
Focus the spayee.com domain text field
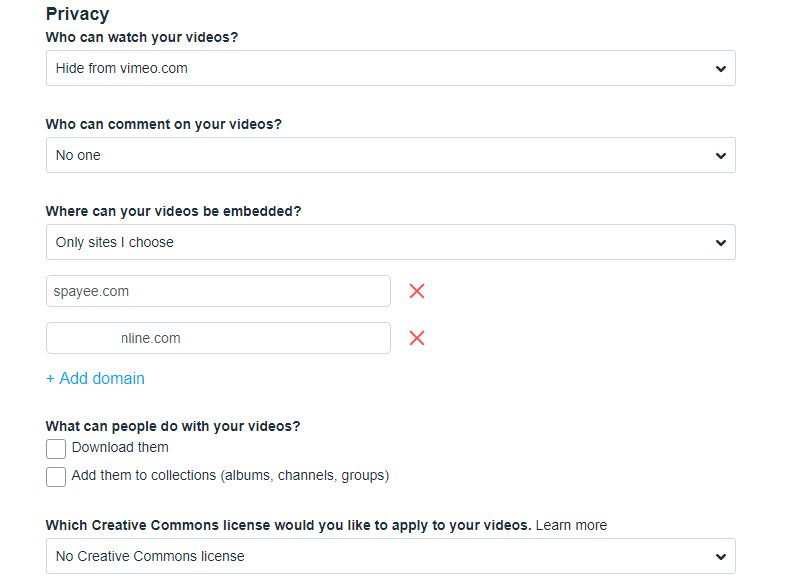[218, 291]
